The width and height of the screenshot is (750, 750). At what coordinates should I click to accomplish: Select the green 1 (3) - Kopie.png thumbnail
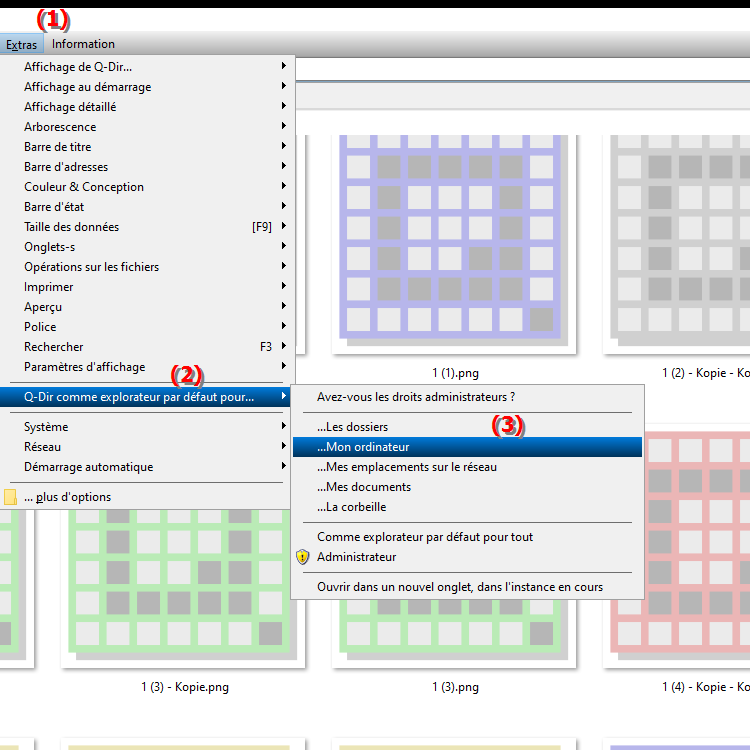(183, 587)
